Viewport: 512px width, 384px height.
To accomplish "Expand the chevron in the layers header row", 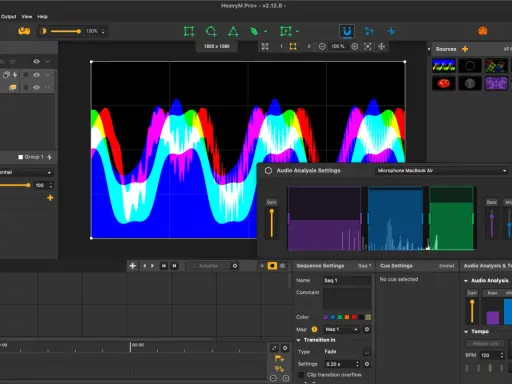I will coord(47,61).
